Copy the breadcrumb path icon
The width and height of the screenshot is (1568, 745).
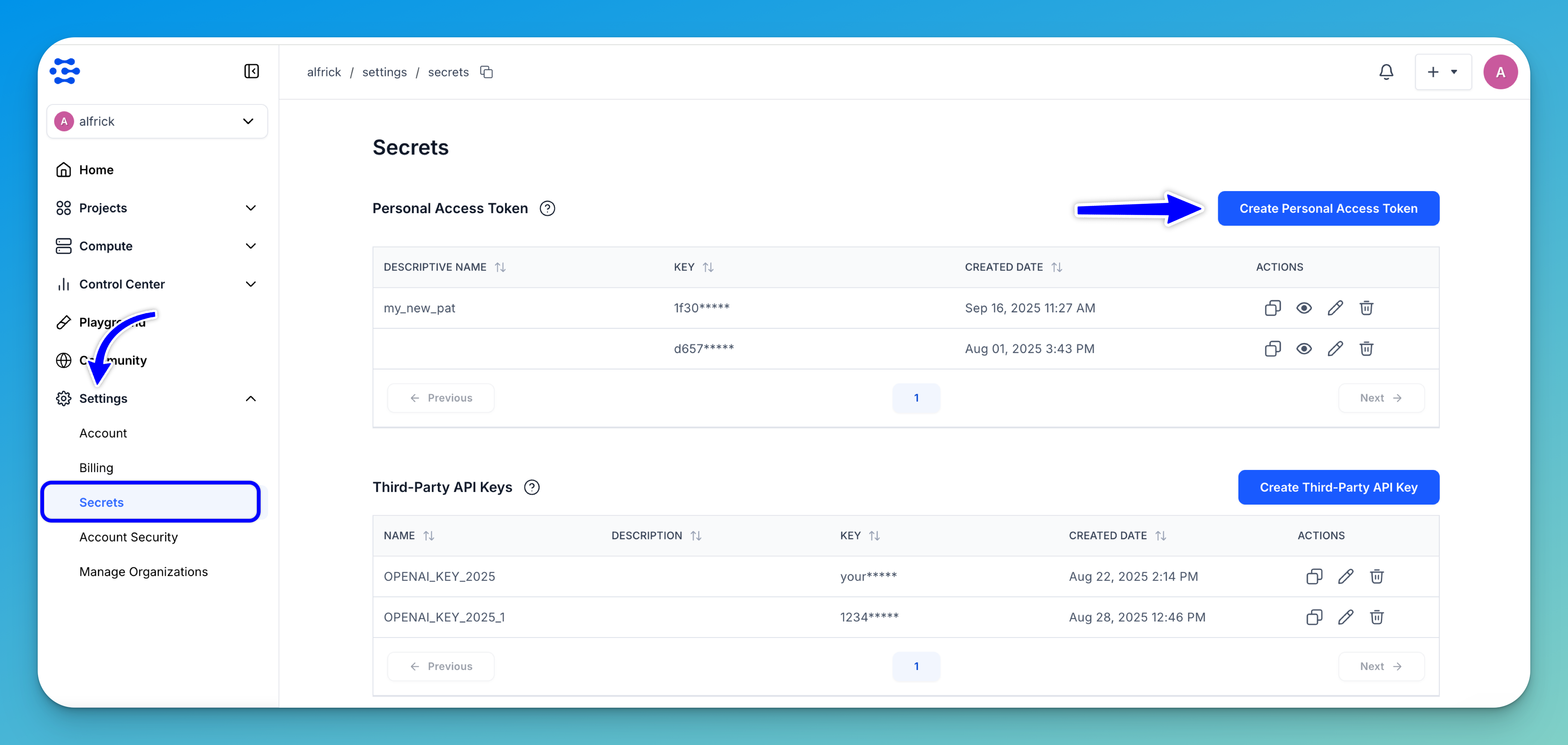[x=486, y=72]
